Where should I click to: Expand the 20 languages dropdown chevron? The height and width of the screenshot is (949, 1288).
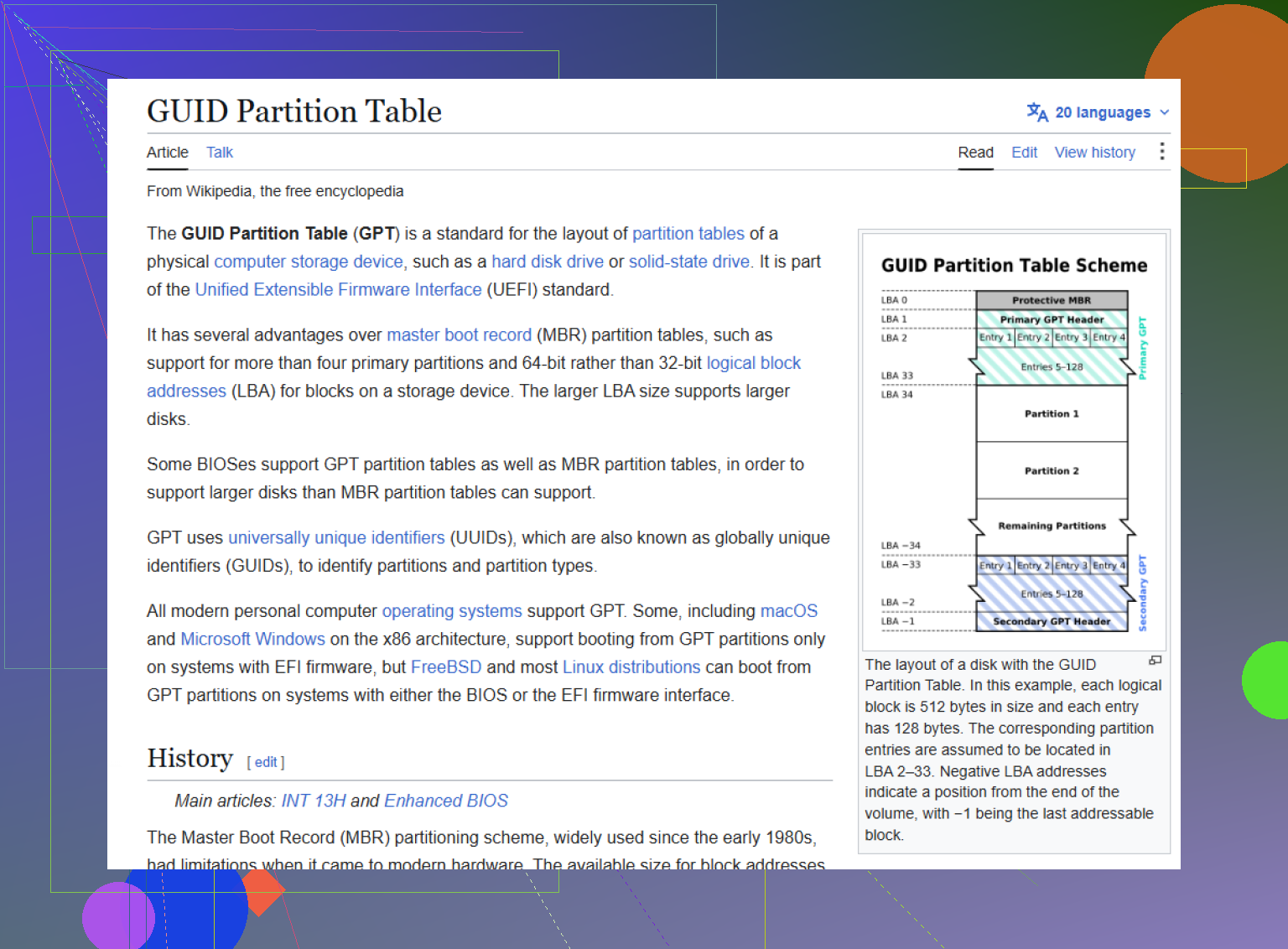(1164, 112)
